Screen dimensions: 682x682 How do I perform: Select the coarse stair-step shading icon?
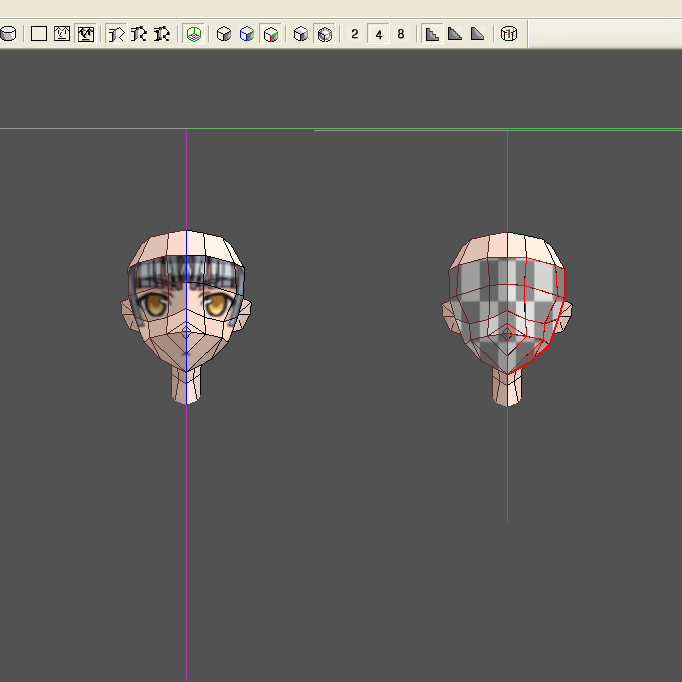click(432, 34)
